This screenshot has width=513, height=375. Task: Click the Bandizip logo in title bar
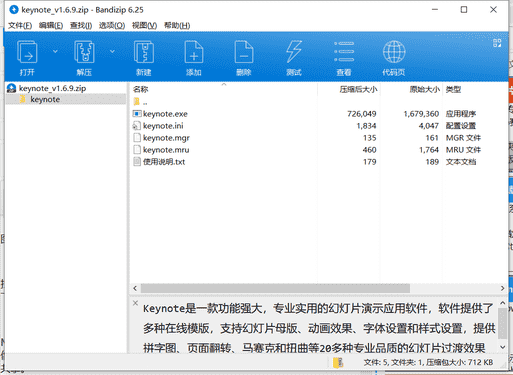pyautogui.click(x=14, y=10)
